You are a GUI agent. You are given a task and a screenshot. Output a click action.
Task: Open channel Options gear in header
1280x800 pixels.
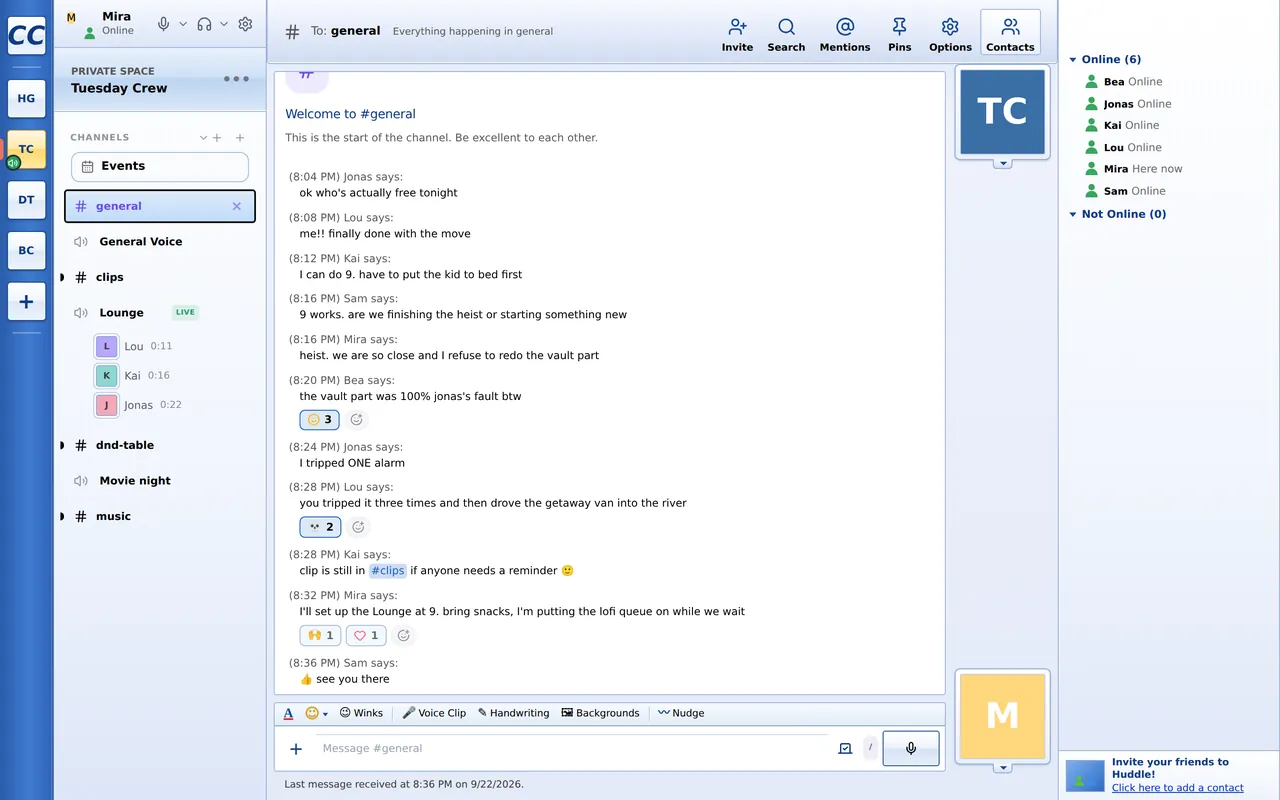pyautogui.click(x=950, y=33)
